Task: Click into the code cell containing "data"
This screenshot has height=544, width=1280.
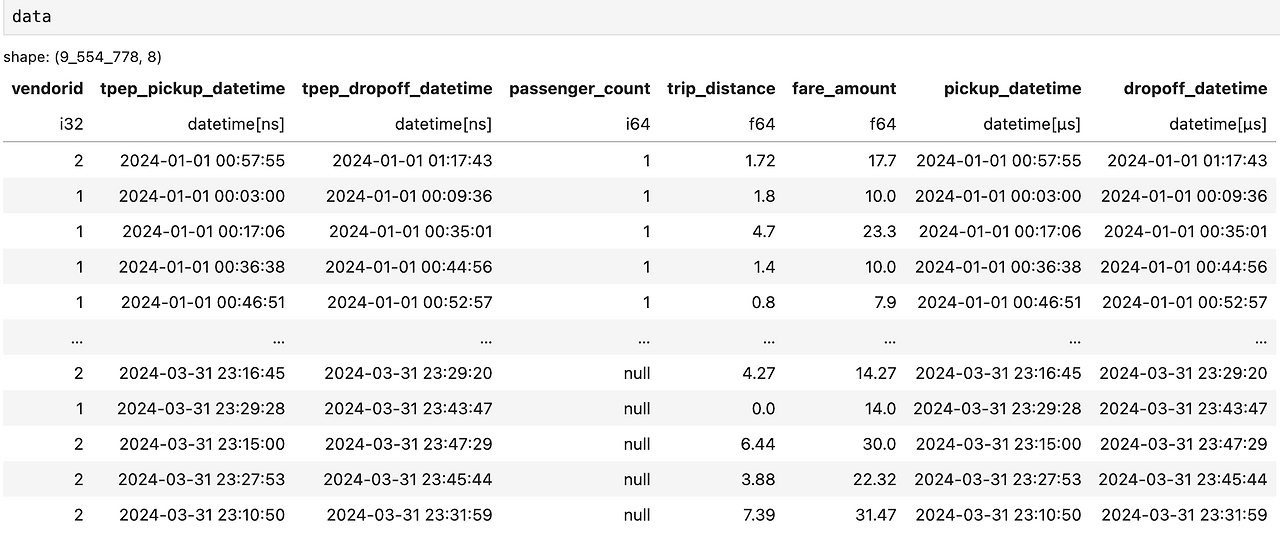Action: click(x=640, y=17)
